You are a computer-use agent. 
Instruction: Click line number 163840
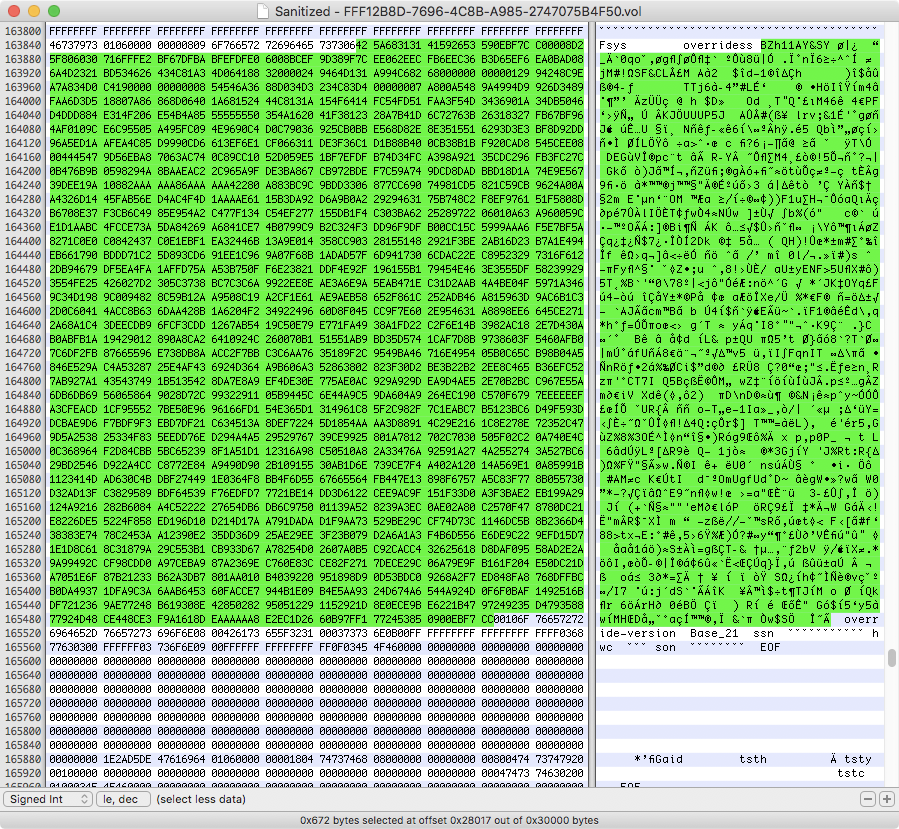tap(23, 45)
